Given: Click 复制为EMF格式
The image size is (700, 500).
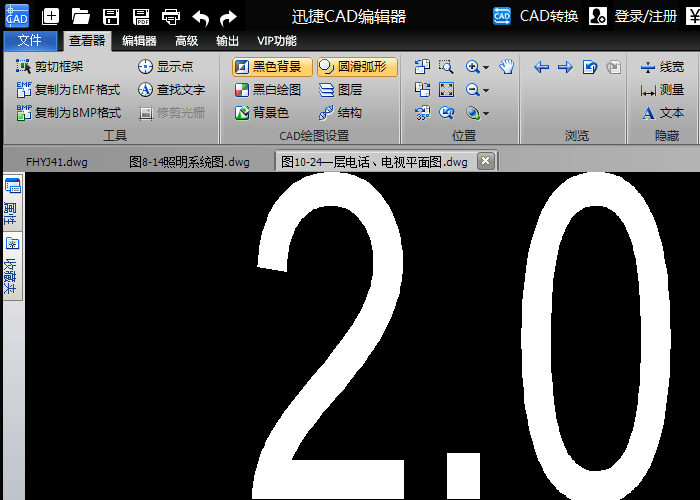Looking at the screenshot, I should click(68, 90).
